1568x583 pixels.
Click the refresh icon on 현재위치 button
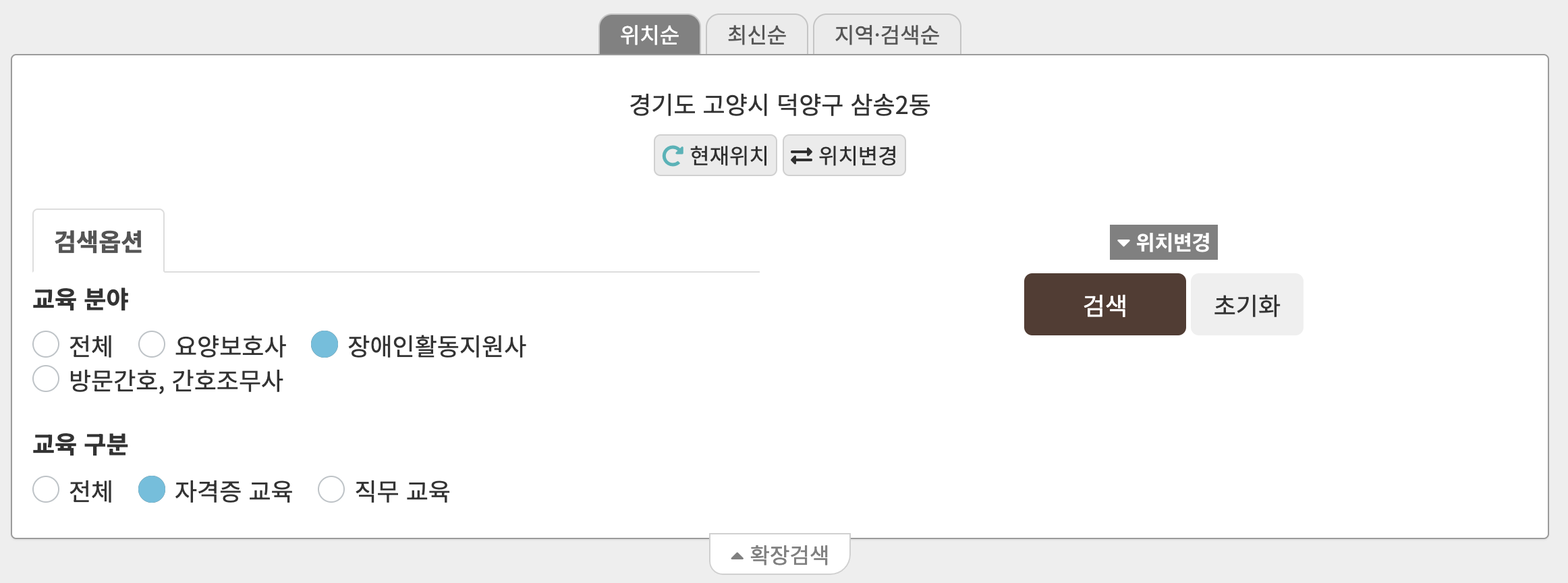(x=673, y=155)
